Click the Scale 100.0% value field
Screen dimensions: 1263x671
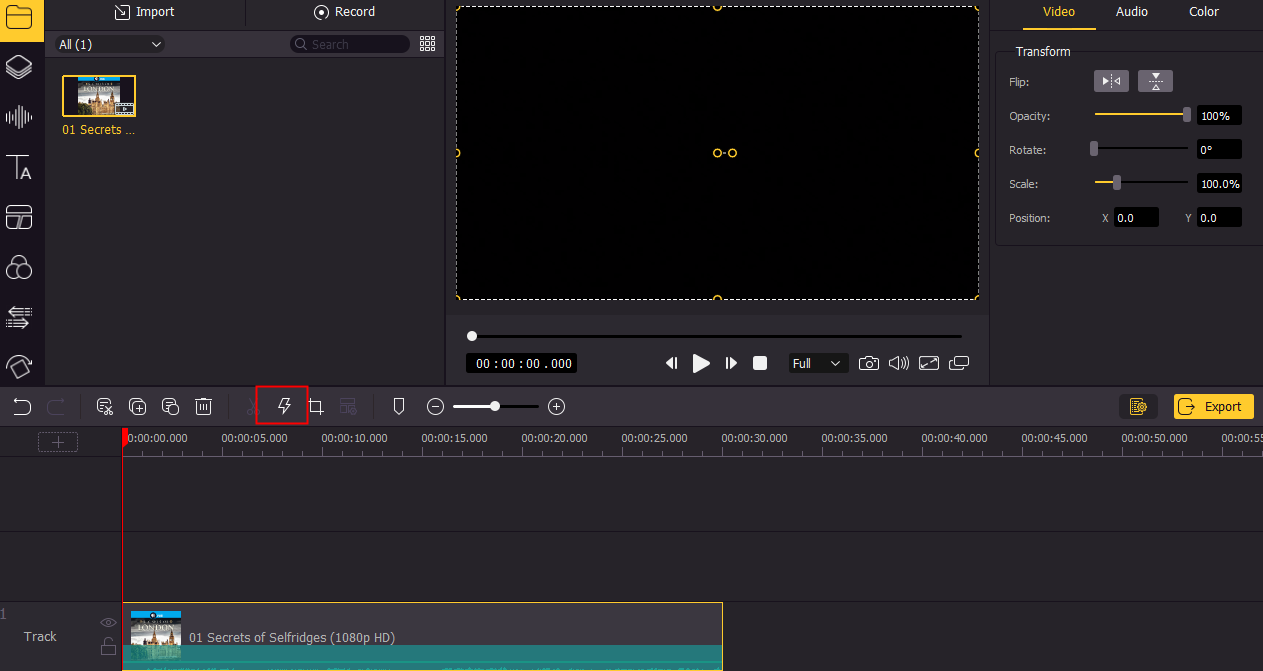click(x=1219, y=183)
